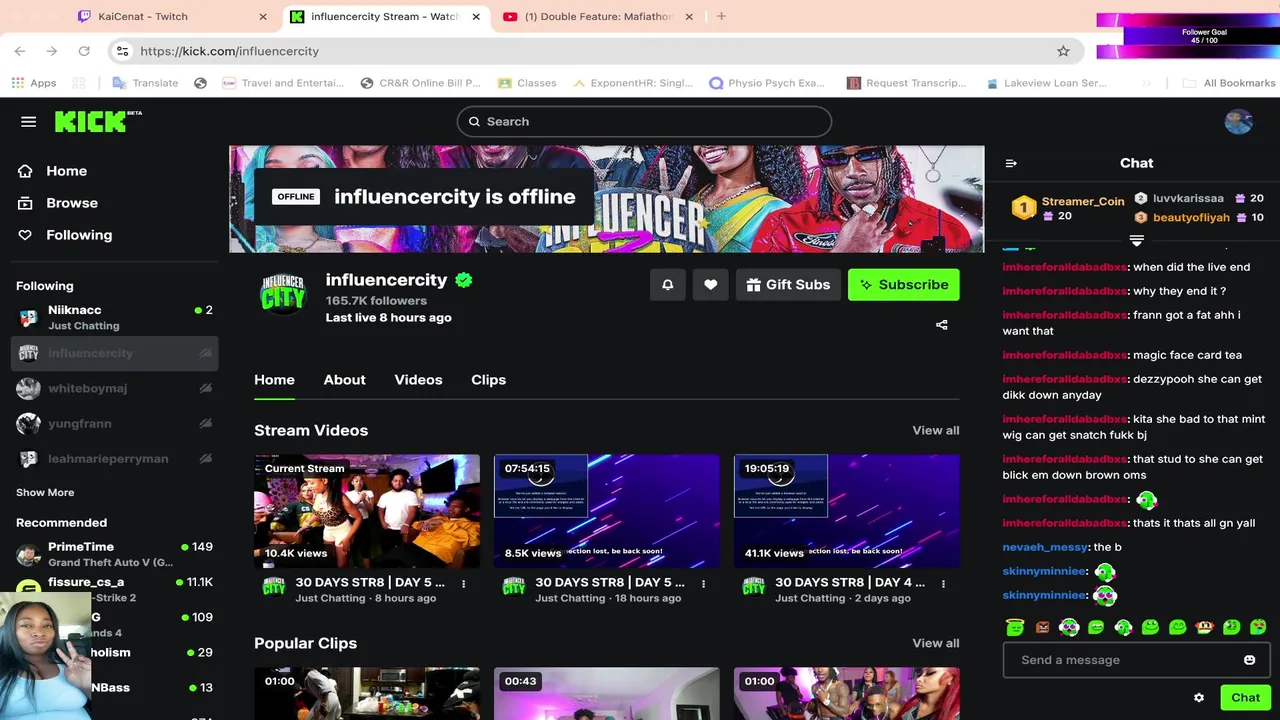The width and height of the screenshot is (1280, 720).
Task: Open the 00:43 popular clip thumbnail
Action: tap(607, 694)
